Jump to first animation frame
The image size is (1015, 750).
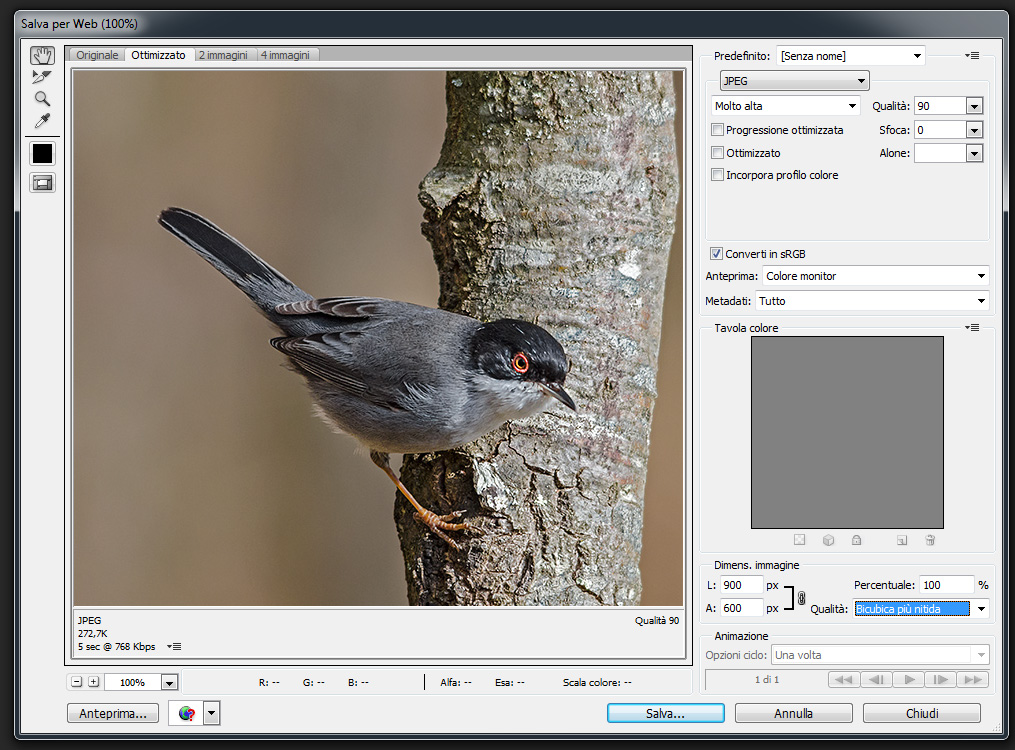(843, 679)
